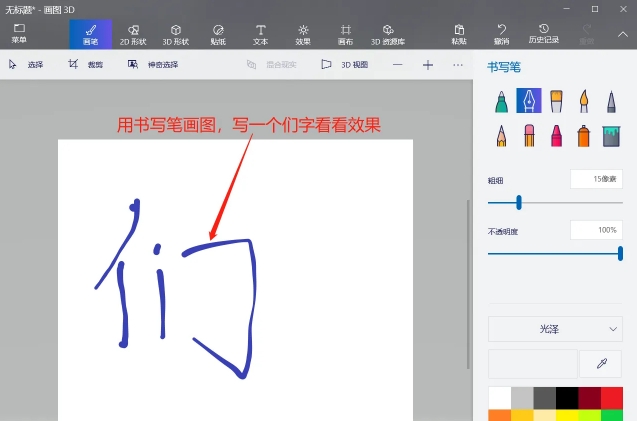Screen dimensions: 637x421
Task: Collapse the ribbon with the chevron
Action: click(x=623, y=35)
